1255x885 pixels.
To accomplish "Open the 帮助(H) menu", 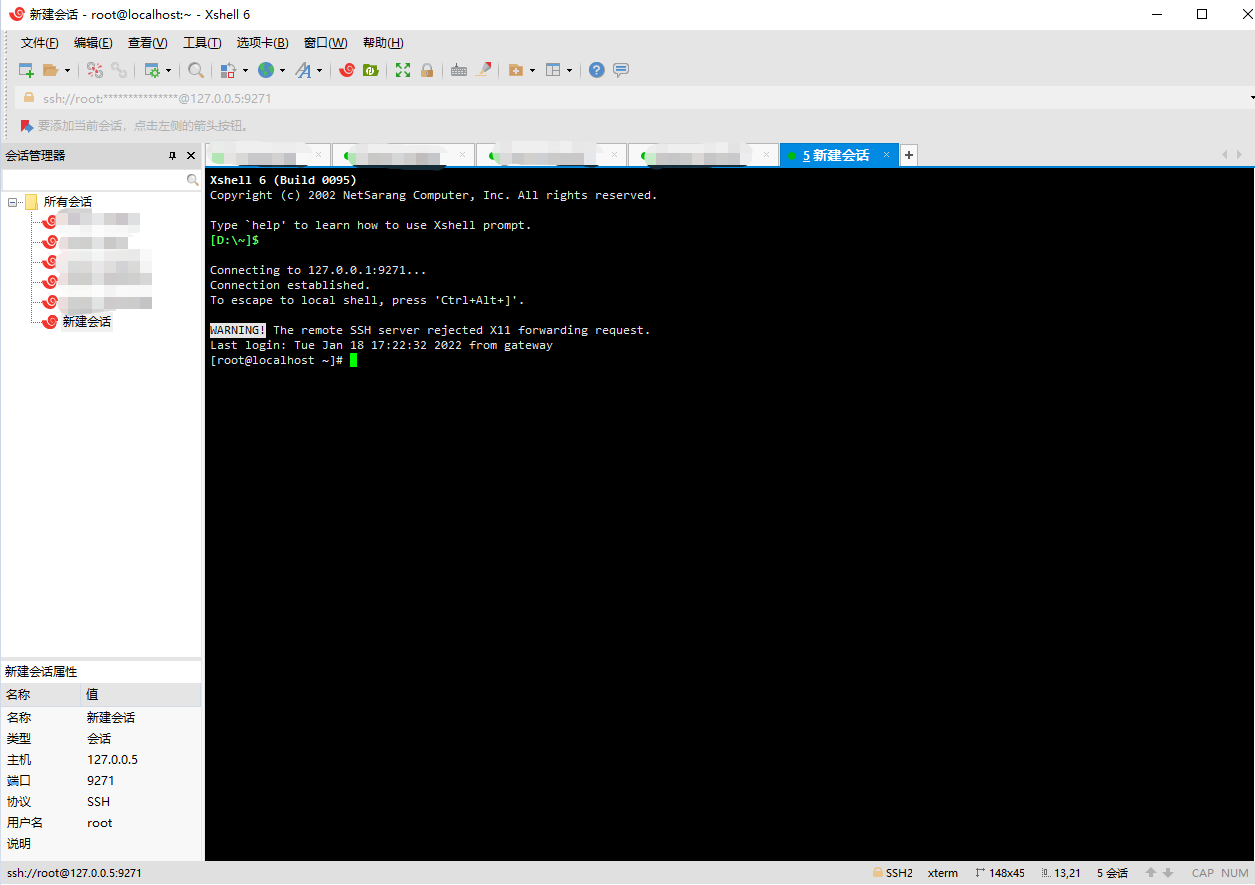I will point(383,43).
